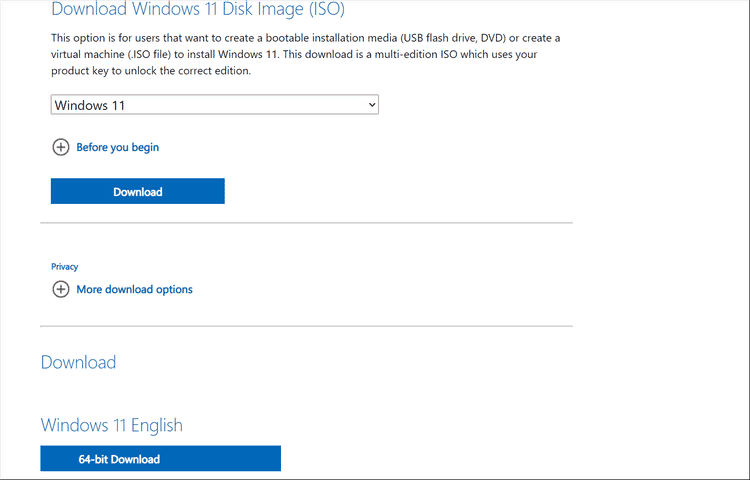Click the 64-bit Download button
The width and height of the screenshot is (750, 480).
(x=161, y=458)
